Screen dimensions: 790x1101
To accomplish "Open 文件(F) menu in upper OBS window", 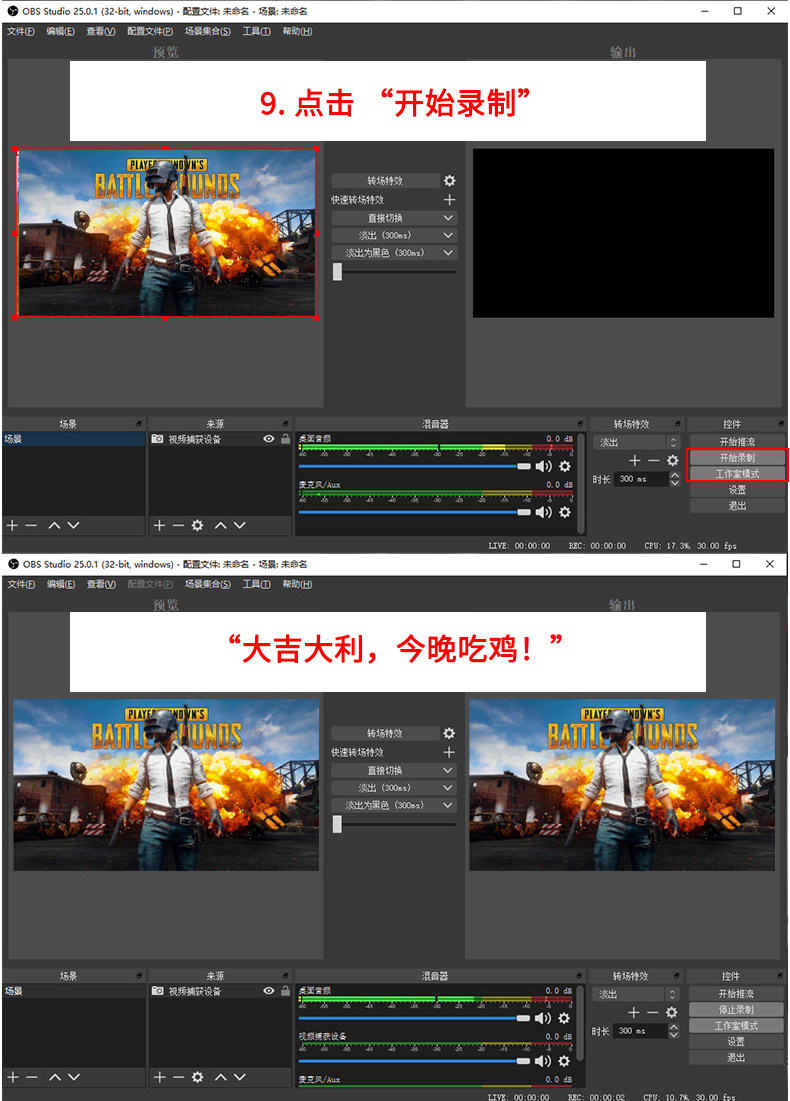I will [x=20, y=32].
